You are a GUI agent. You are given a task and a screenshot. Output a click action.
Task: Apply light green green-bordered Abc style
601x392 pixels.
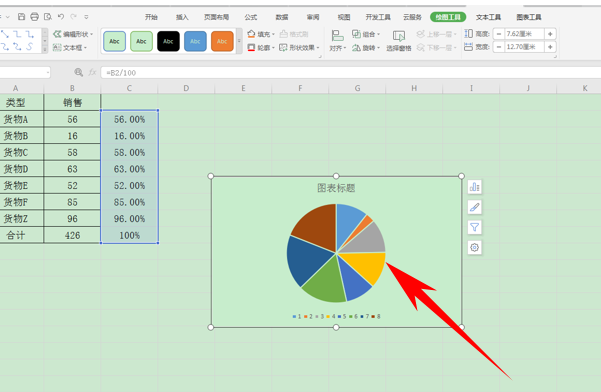click(141, 41)
